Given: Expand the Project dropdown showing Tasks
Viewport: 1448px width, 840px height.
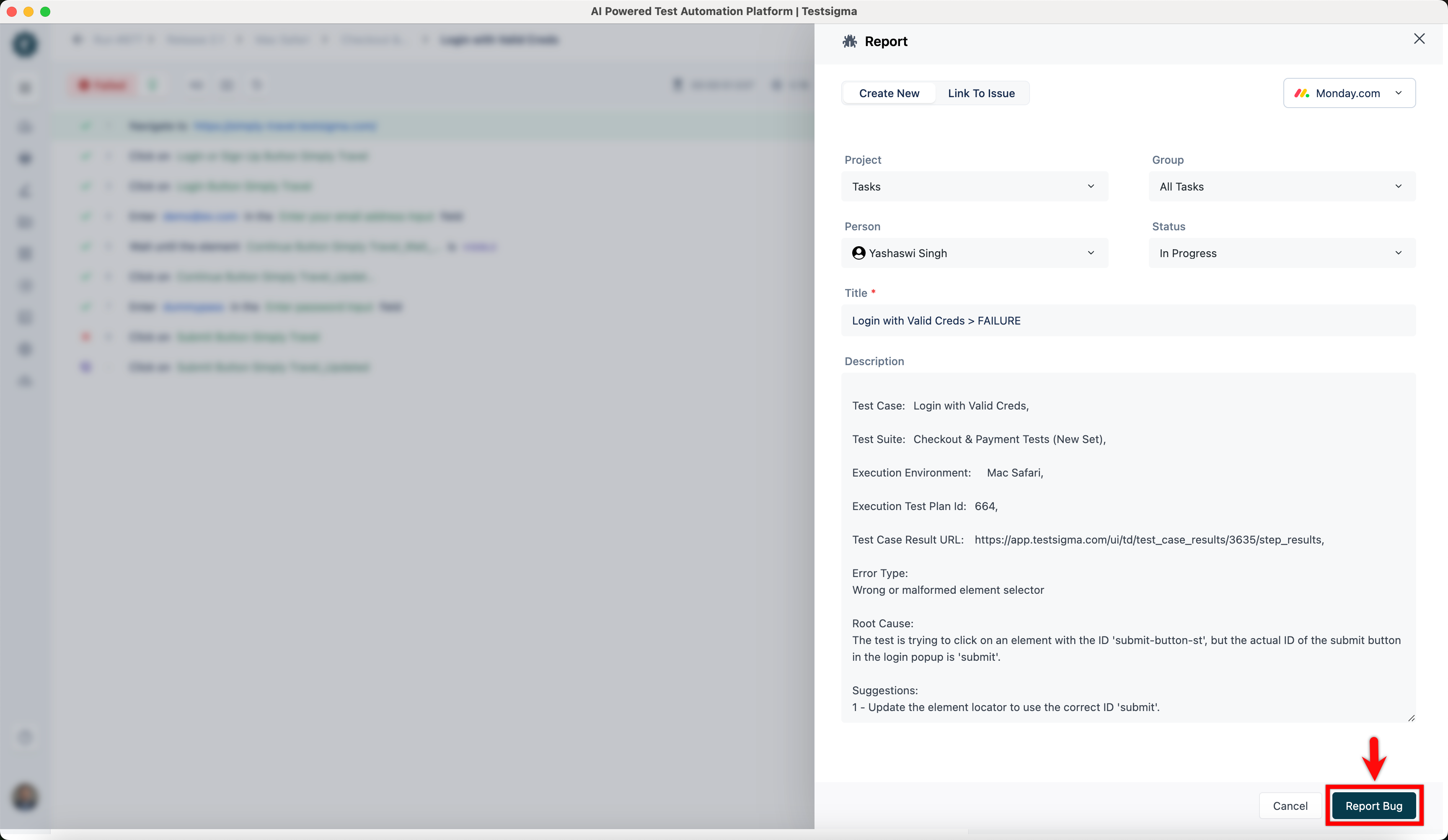Looking at the screenshot, I should coord(974,187).
